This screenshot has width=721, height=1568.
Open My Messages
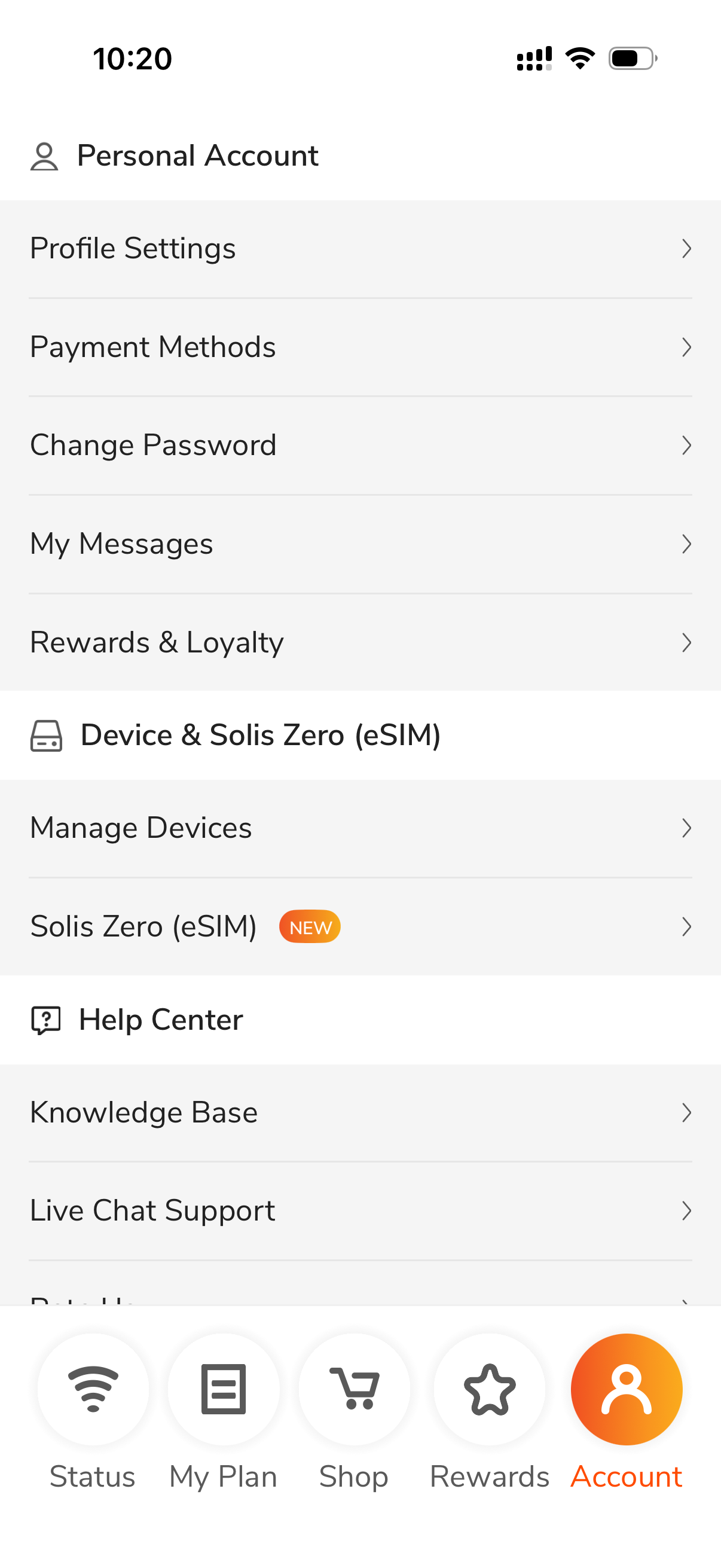360,544
